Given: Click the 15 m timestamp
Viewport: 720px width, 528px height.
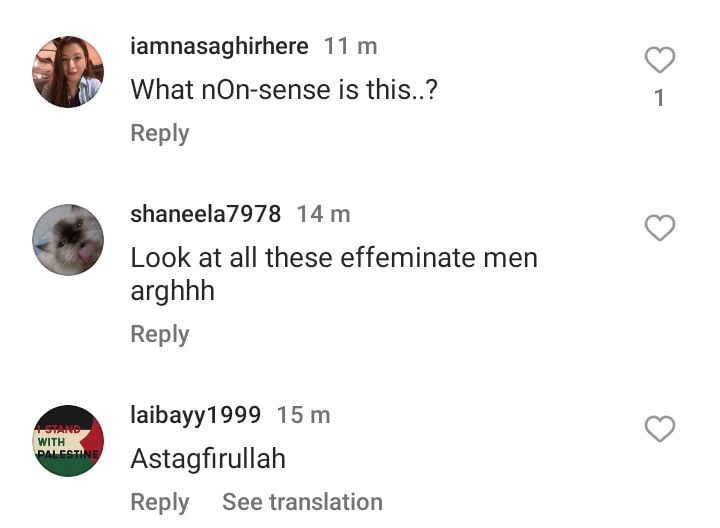Looking at the screenshot, I should tap(303, 415).
